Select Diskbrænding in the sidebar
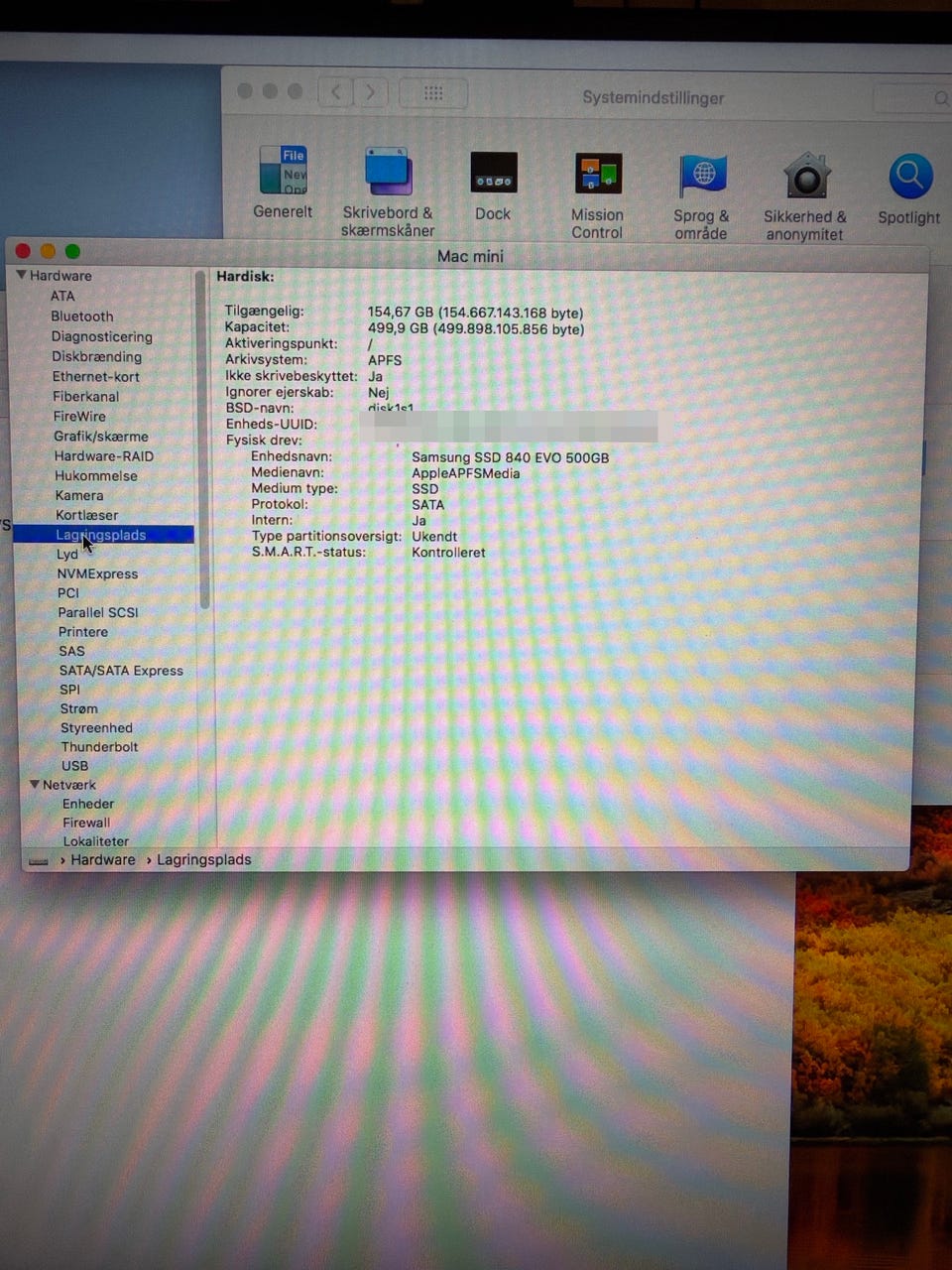952x1270 pixels. click(97, 356)
